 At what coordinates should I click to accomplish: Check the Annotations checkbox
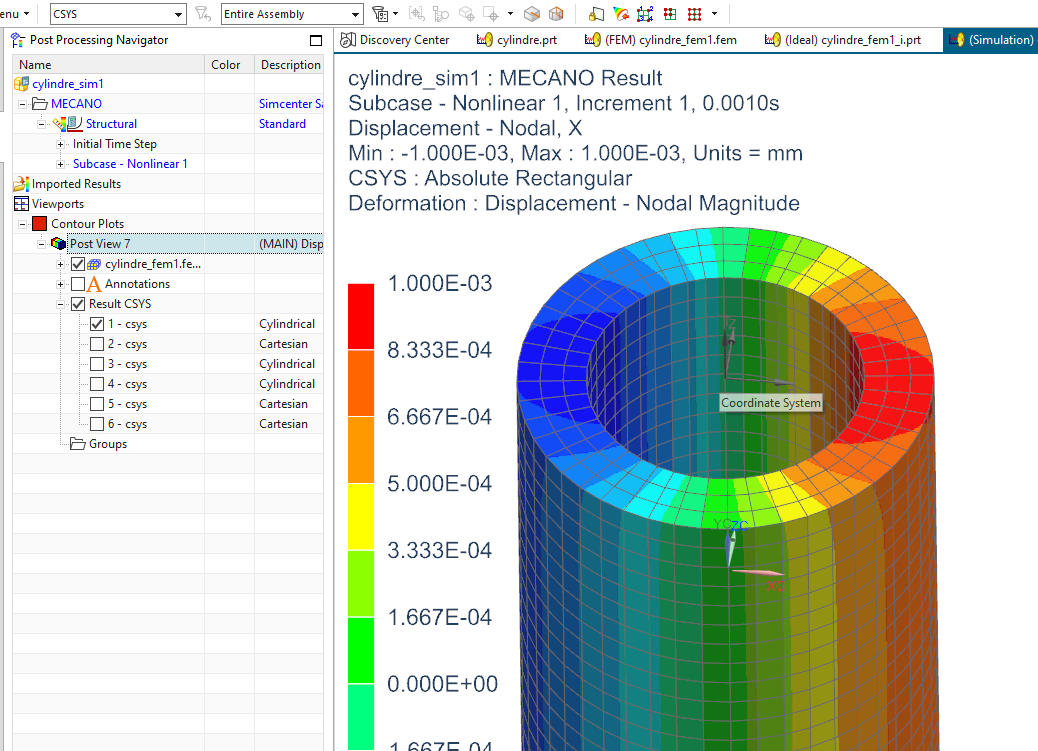(76, 283)
